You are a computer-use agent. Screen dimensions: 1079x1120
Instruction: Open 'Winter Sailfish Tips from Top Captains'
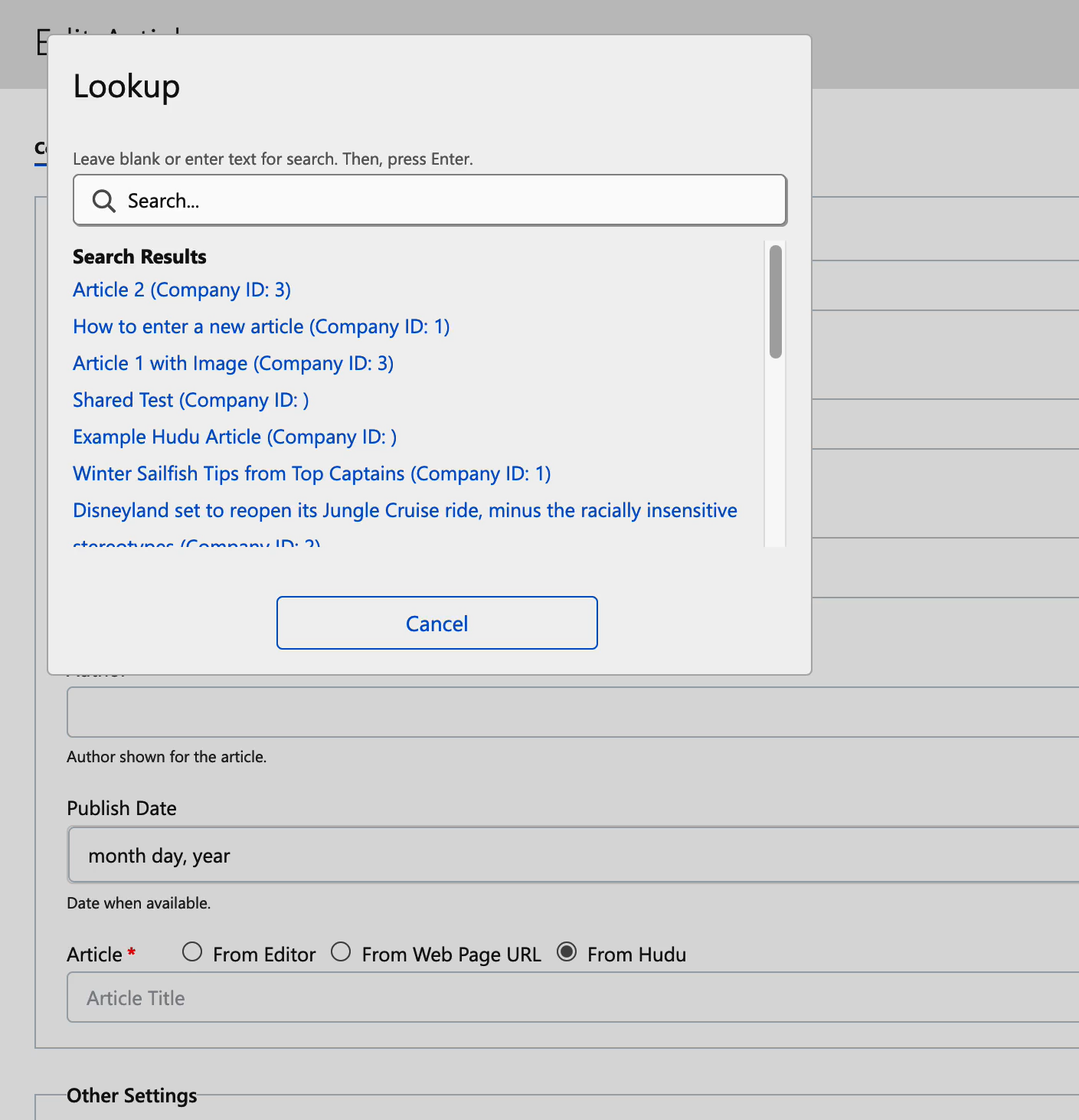(312, 473)
